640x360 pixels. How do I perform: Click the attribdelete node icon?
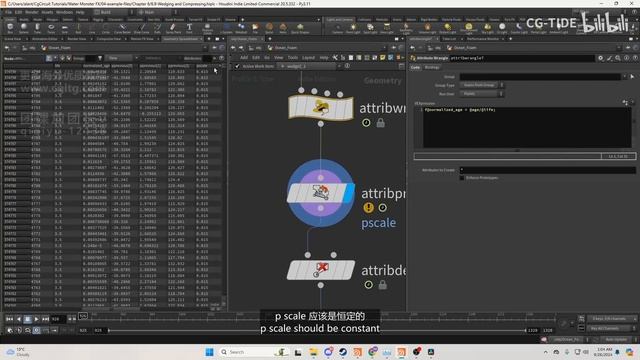(321, 270)
